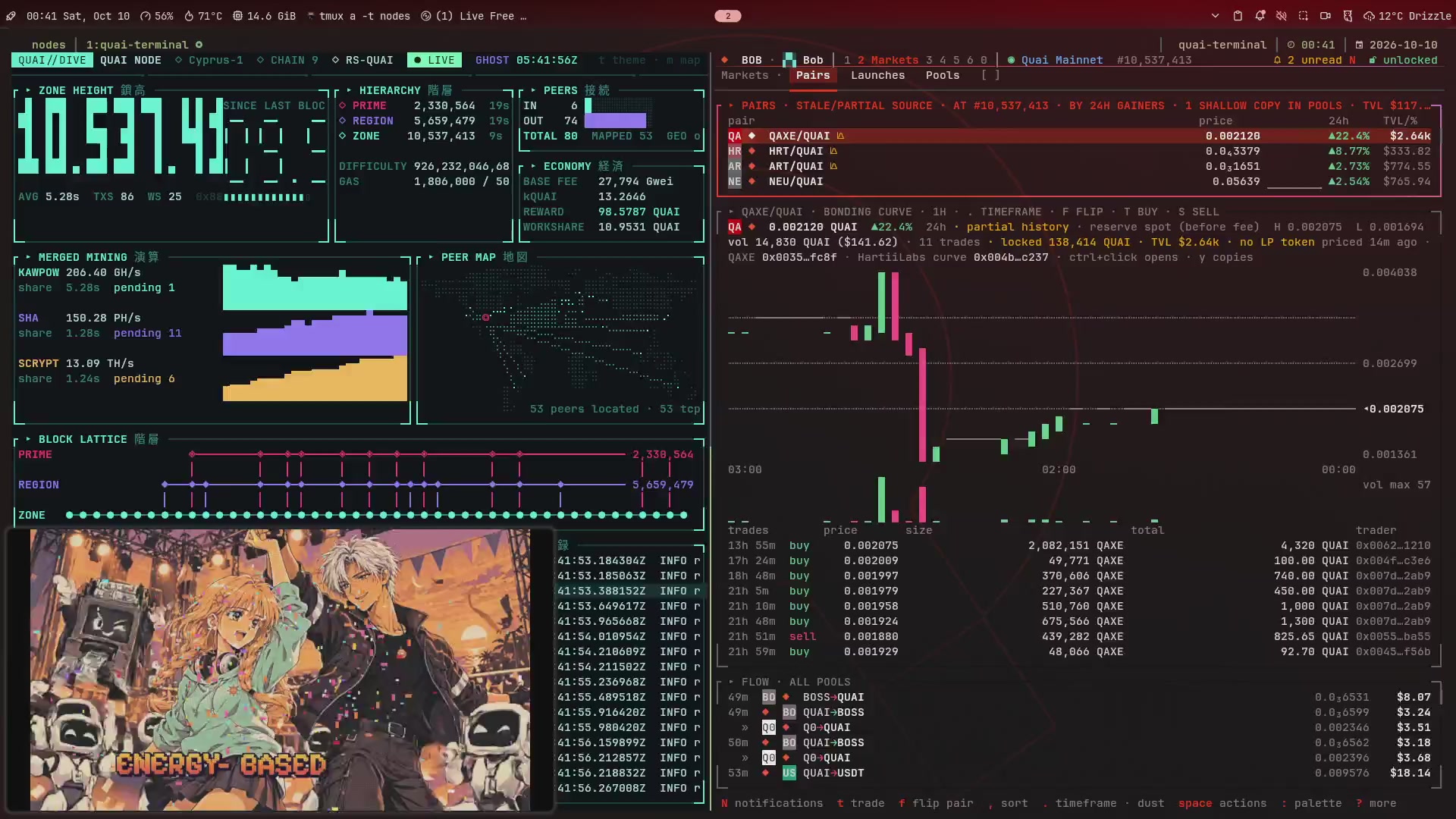Image resolution: width=1456 pixels, height=819 pixels.
Task: Click the QA badge on QAXE/QUAI pair row
Action: click(x=735, y=136)
